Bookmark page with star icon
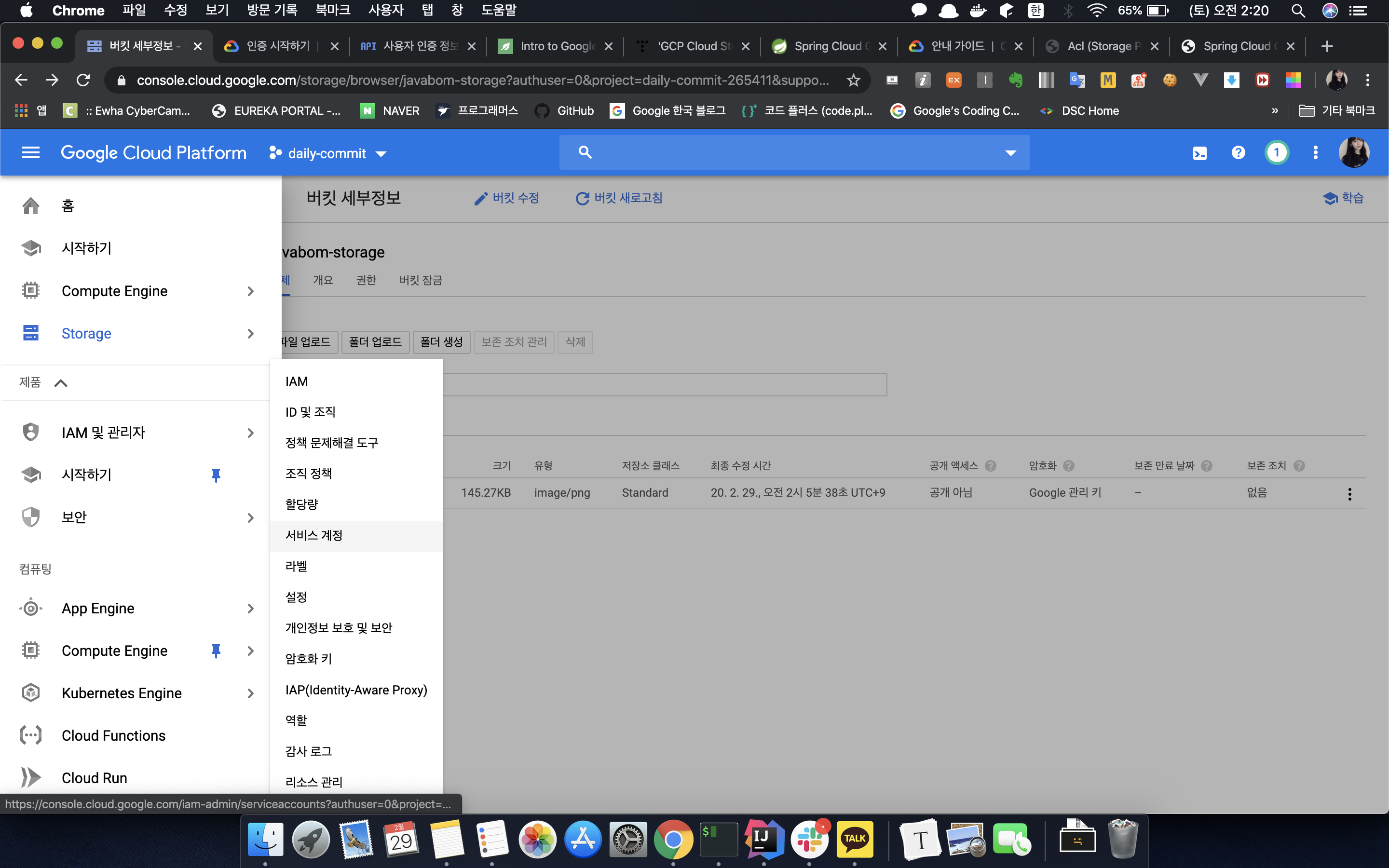Image resolution: width=1389 pixels, height=868 pixels. pyautogui.click(x=854, y=80)
